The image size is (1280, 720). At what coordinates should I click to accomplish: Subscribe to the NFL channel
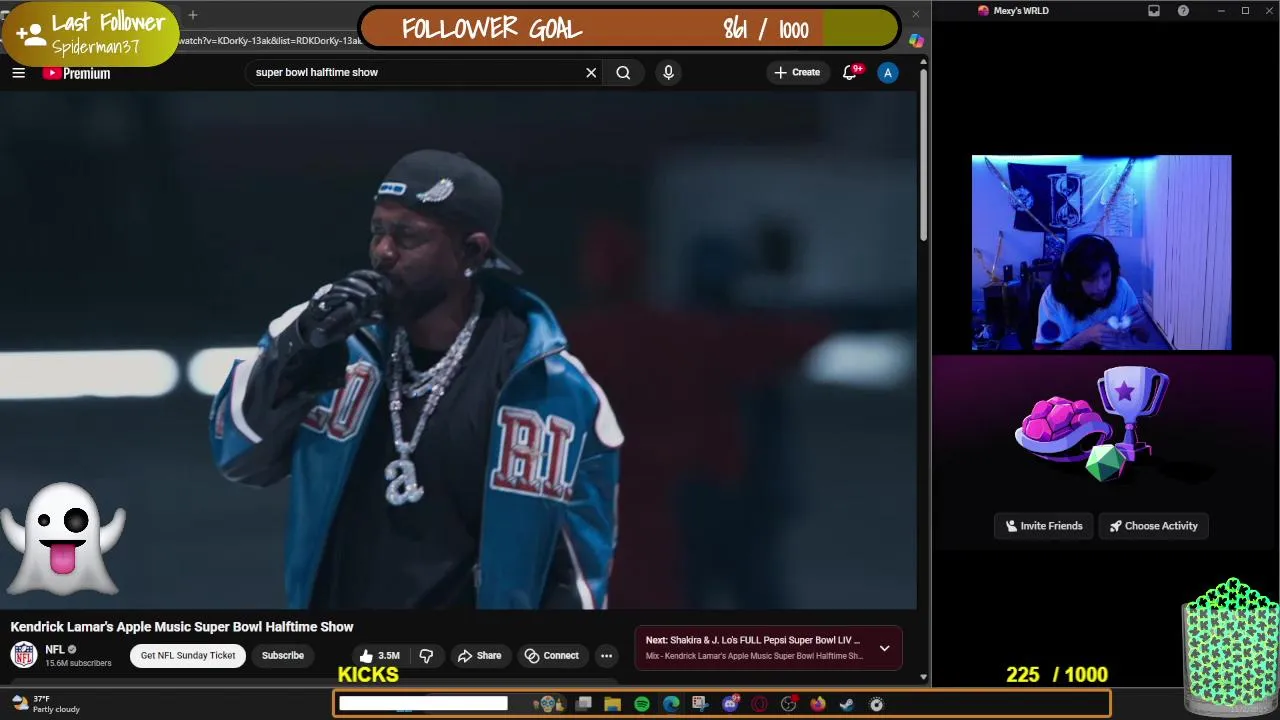coord(283,656)
